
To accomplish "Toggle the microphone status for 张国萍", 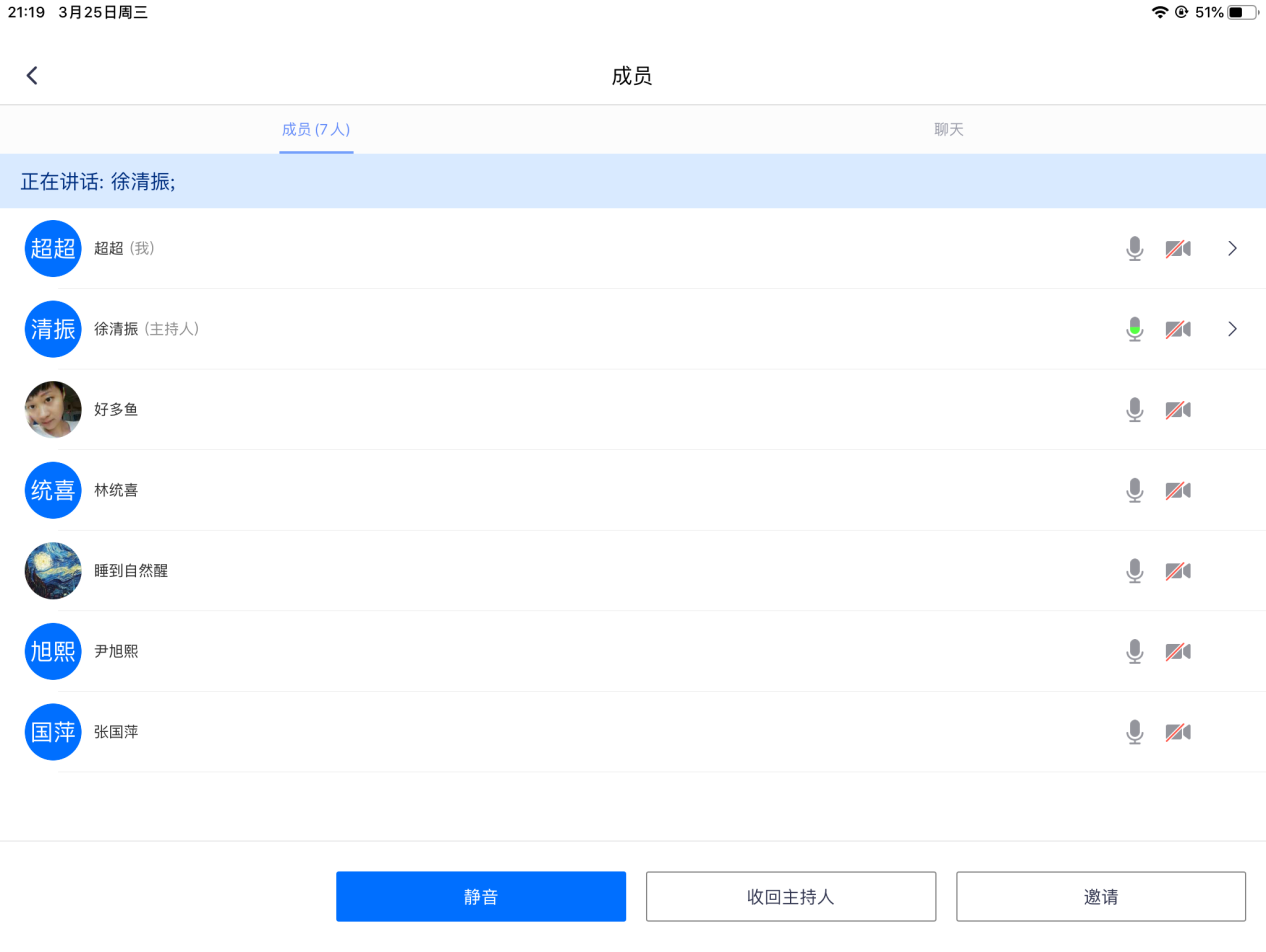I will point(1134,732).
